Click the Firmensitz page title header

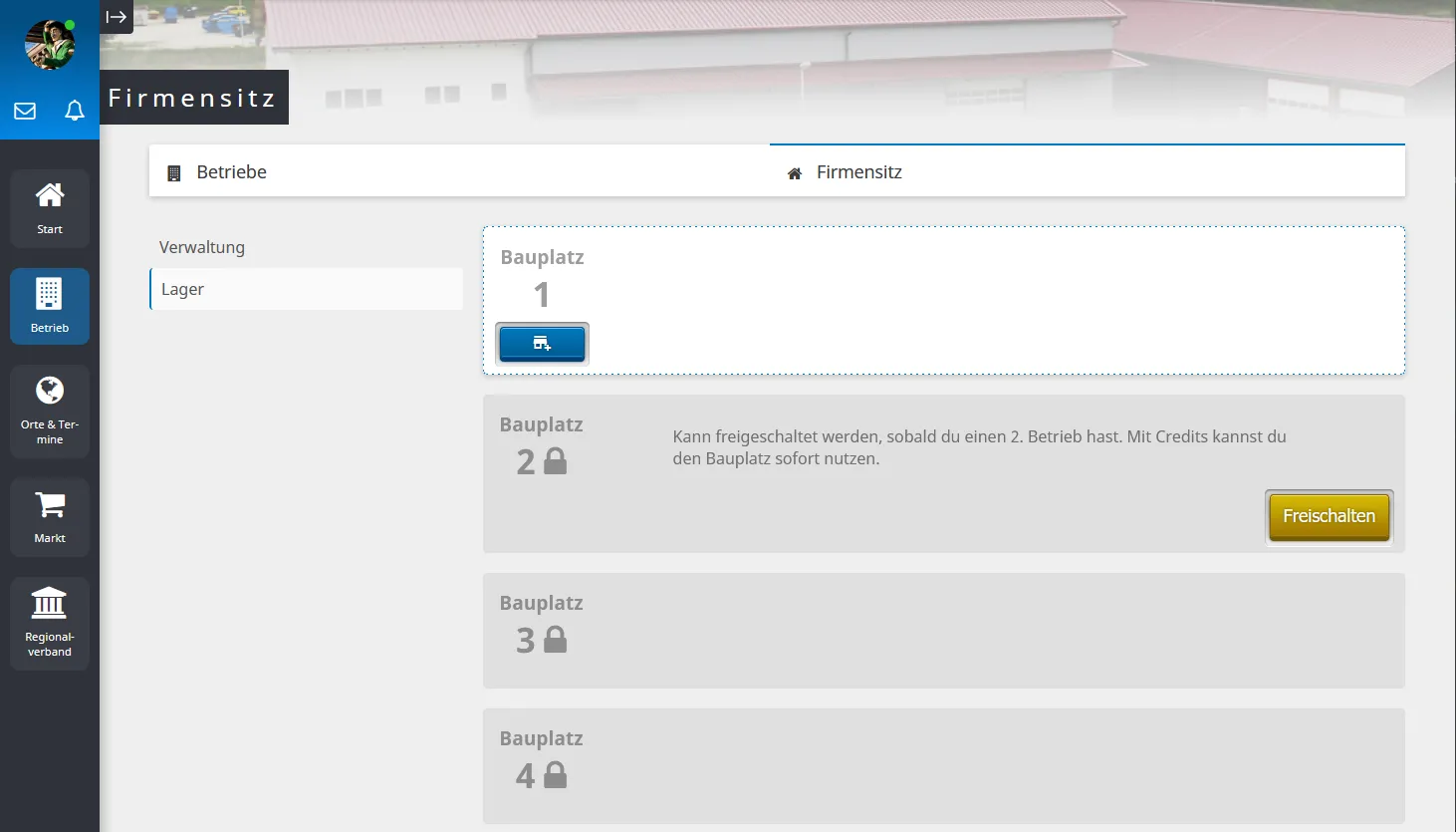pyautogui.click(x=192, y=98)
